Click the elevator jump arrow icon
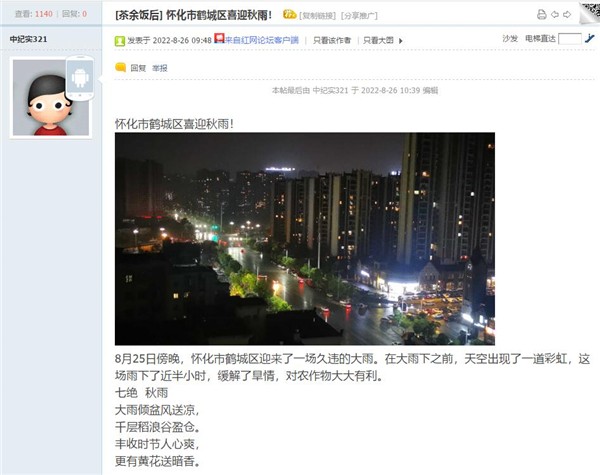This screenshot has width=600, height=475. pos(590,38)
